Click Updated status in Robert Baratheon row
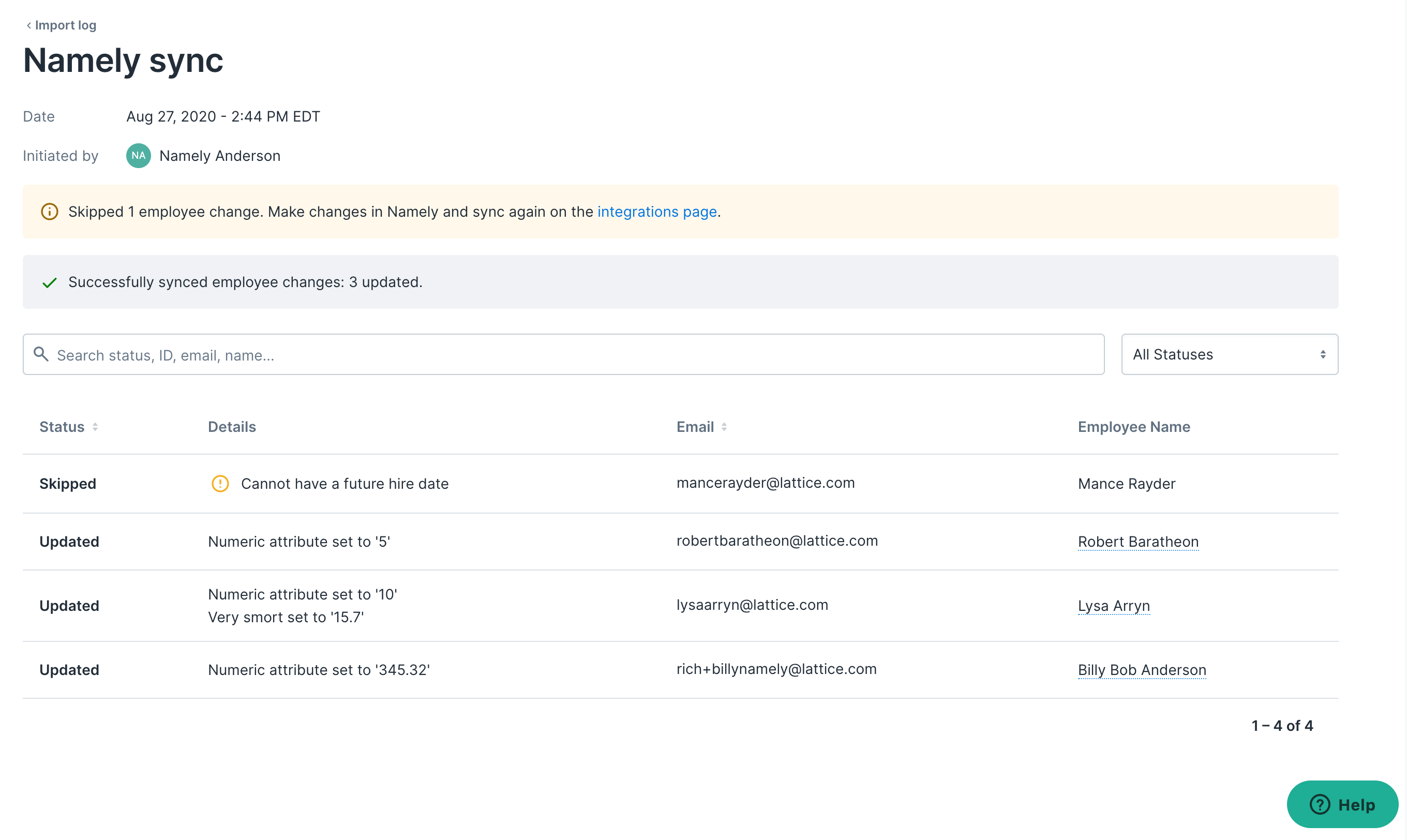 [x=69, y=542]
